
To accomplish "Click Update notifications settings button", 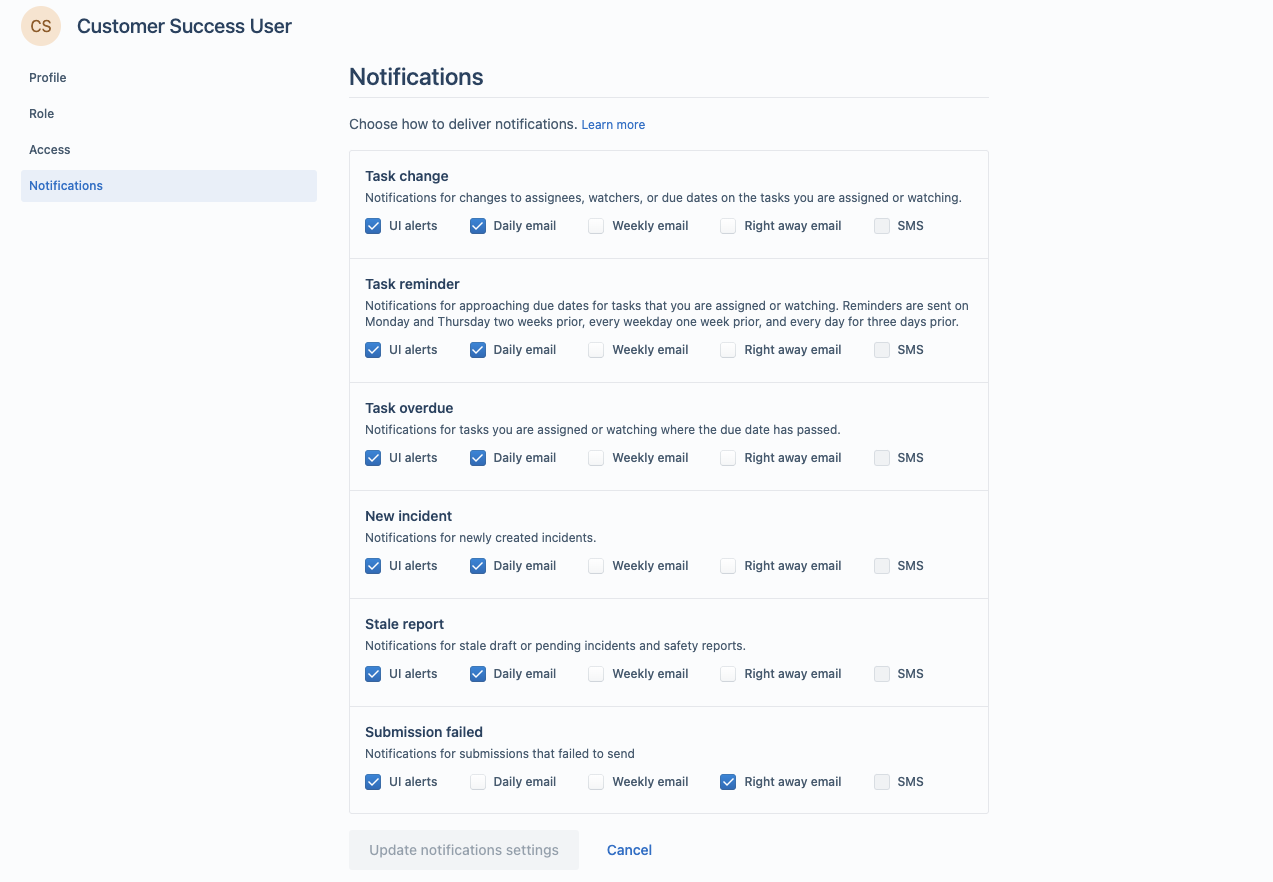I will pyautogui.click(x=464, y=850).
